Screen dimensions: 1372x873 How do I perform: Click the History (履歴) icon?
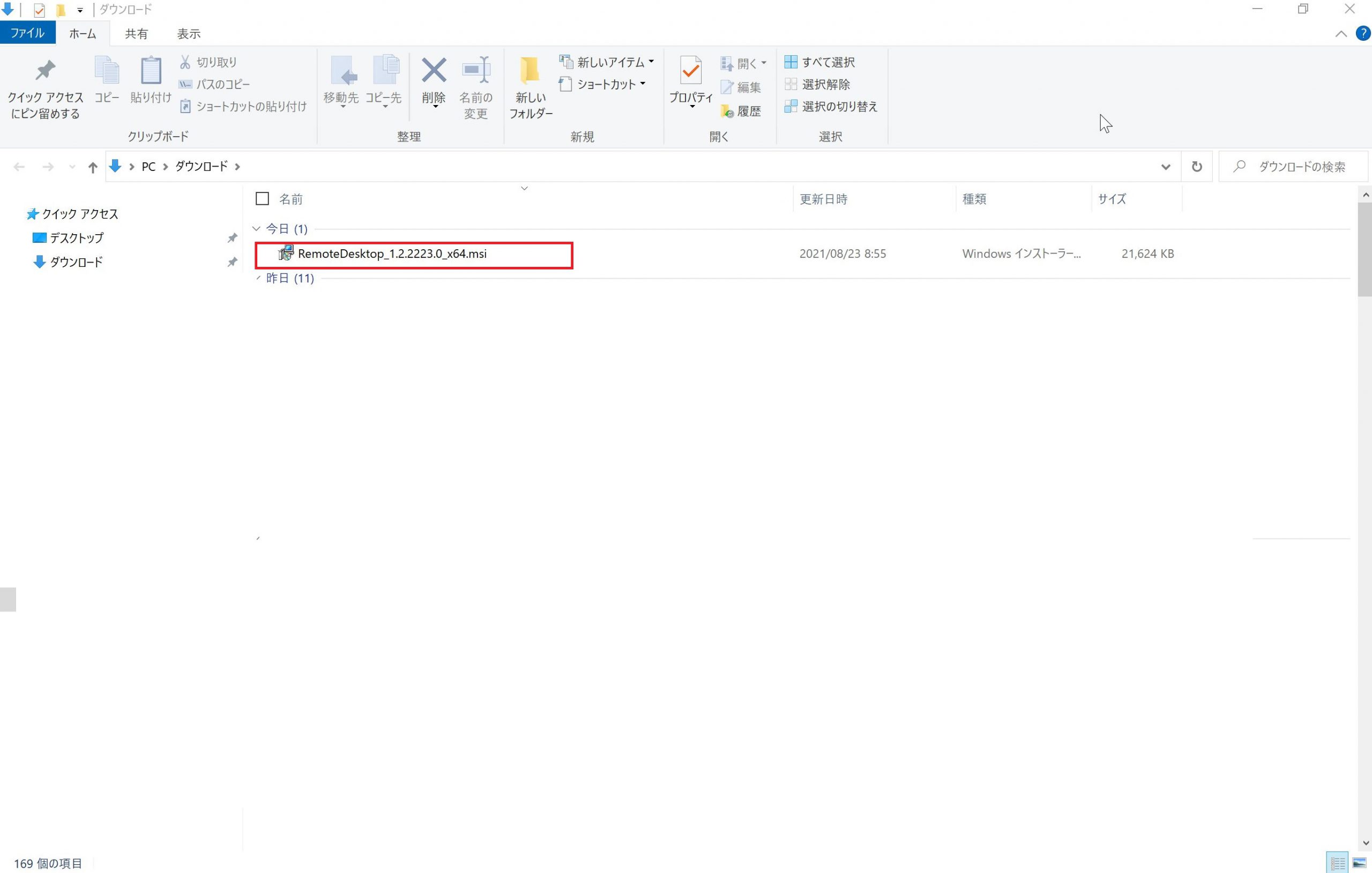tap(727, 111)
